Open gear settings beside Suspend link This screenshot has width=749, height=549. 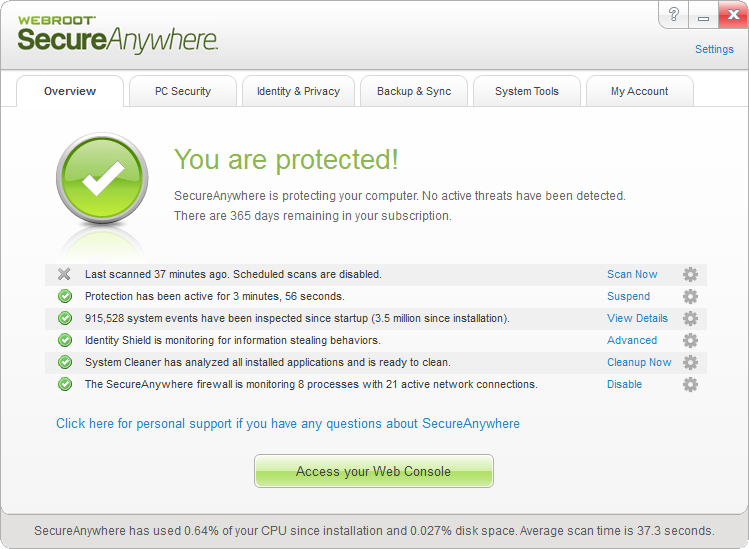pyautogui.click(x=690, y=296)
